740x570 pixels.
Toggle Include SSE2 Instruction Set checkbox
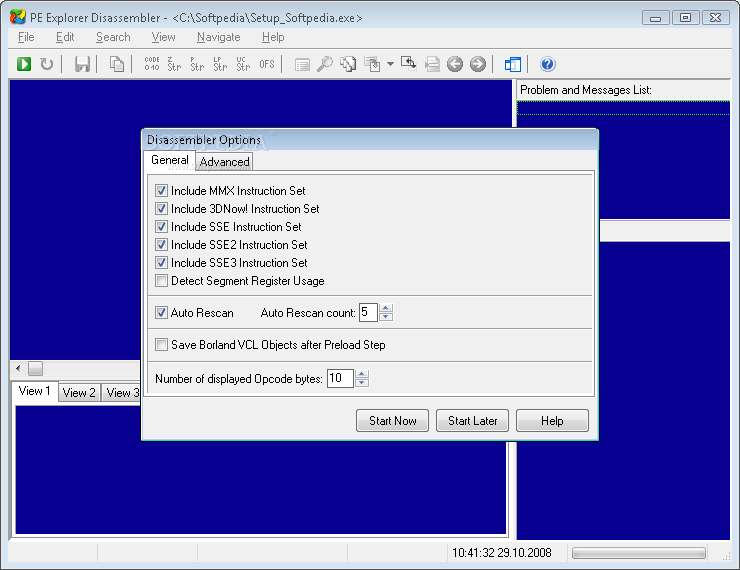click(x=161, y=244)
